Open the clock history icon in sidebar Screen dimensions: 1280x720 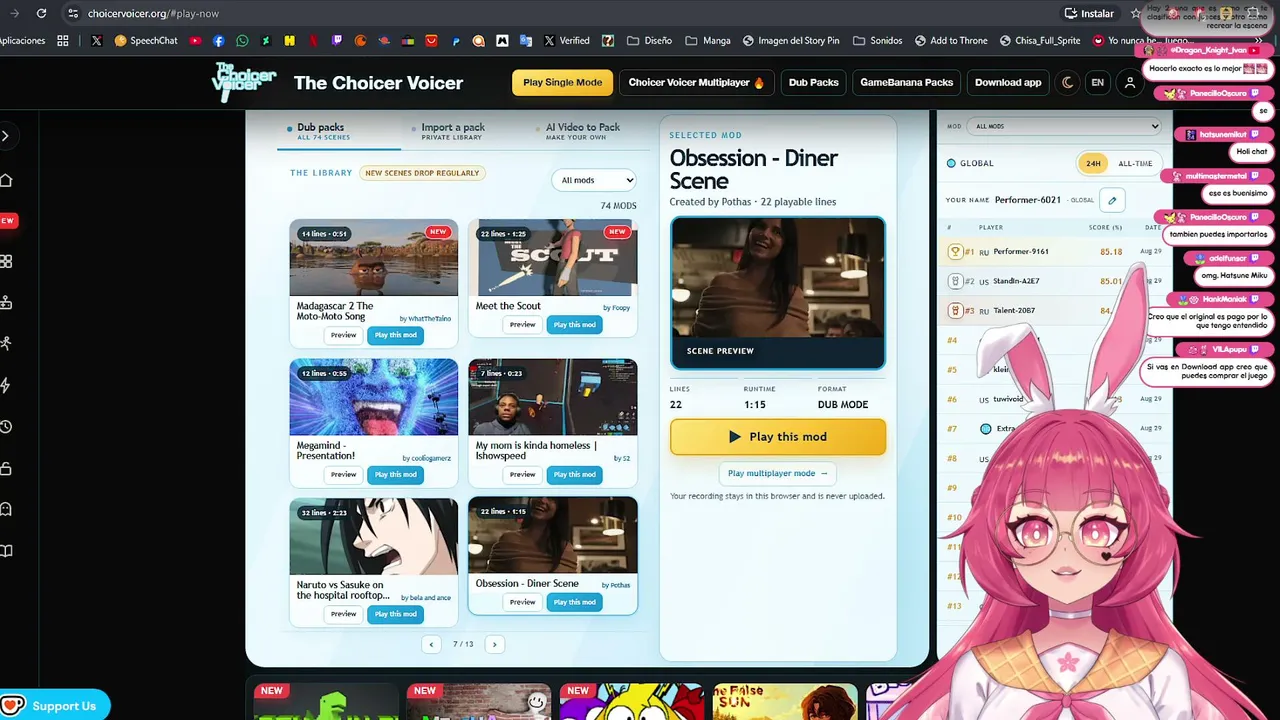(6, 427)
